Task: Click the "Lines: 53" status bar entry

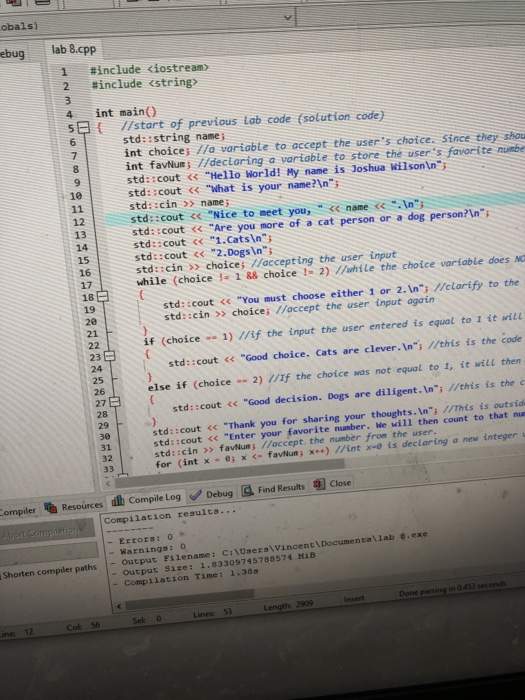Action: pos(212,613)
